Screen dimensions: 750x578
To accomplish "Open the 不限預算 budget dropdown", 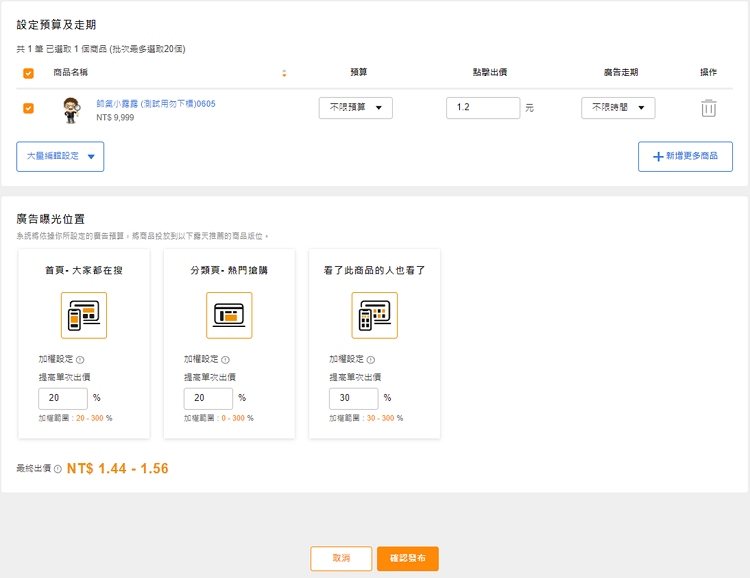I will 355,108.
